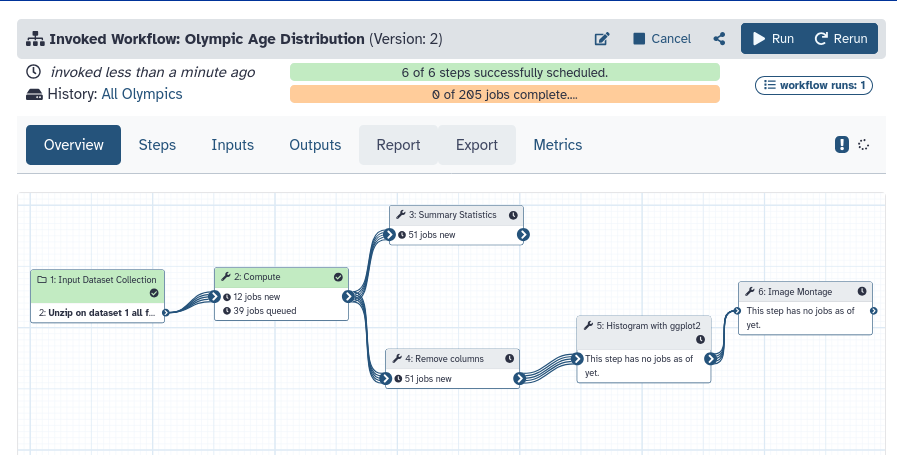The image size is (897, 455).
Task: Click the clock icon beside invoked time
Action: 34,72
